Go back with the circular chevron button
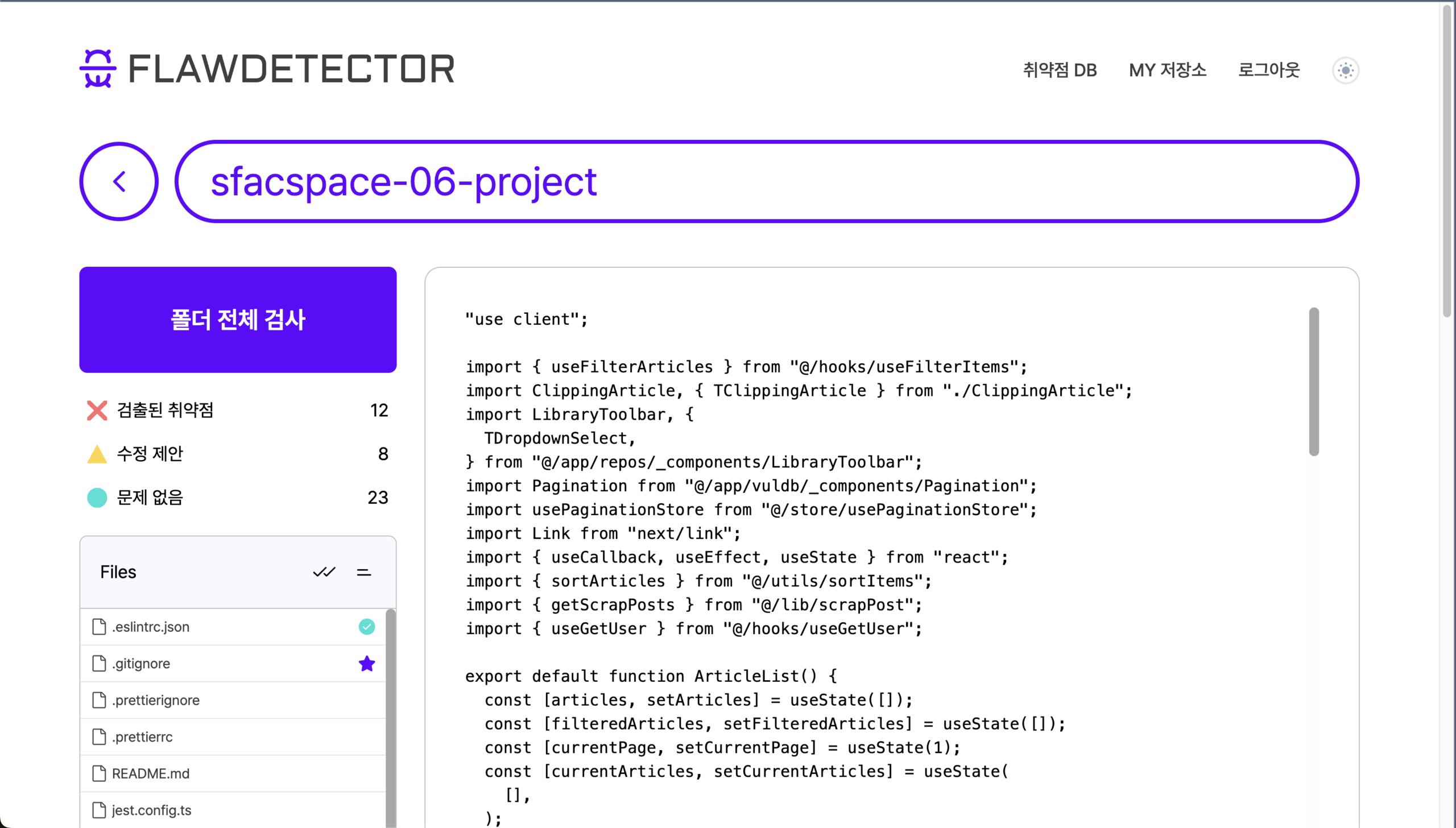Screen dimensions: 1456x828 119,181
